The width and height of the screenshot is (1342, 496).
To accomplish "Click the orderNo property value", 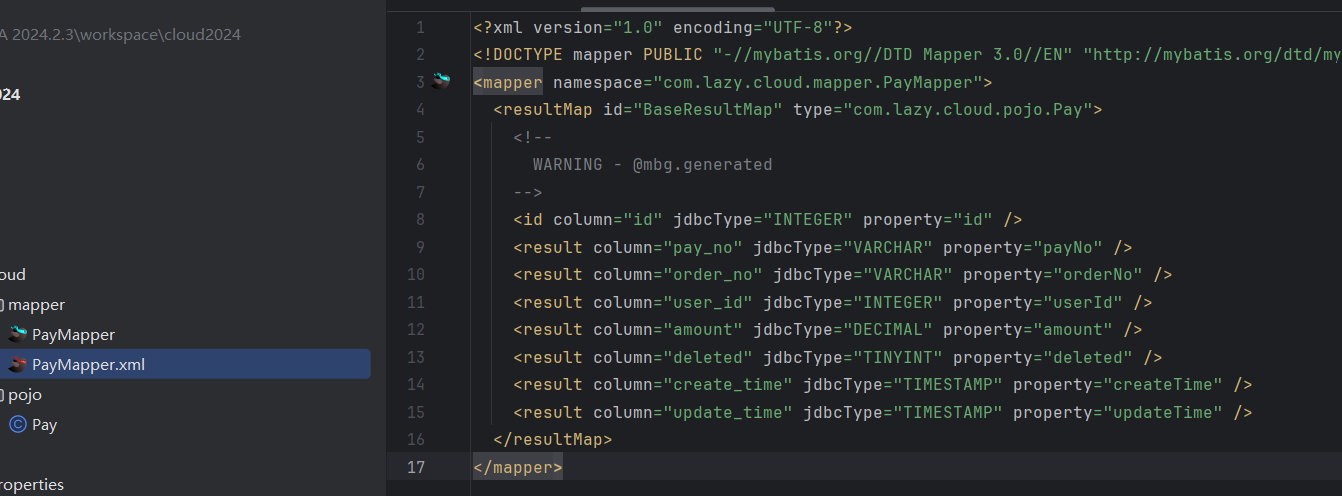I will pos(1098,274).
